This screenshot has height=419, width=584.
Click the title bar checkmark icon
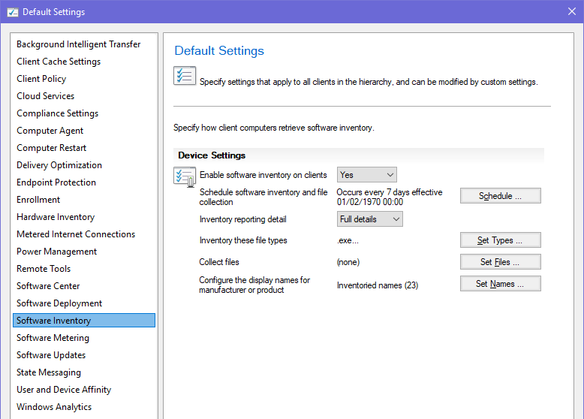[x=13, y=12]
